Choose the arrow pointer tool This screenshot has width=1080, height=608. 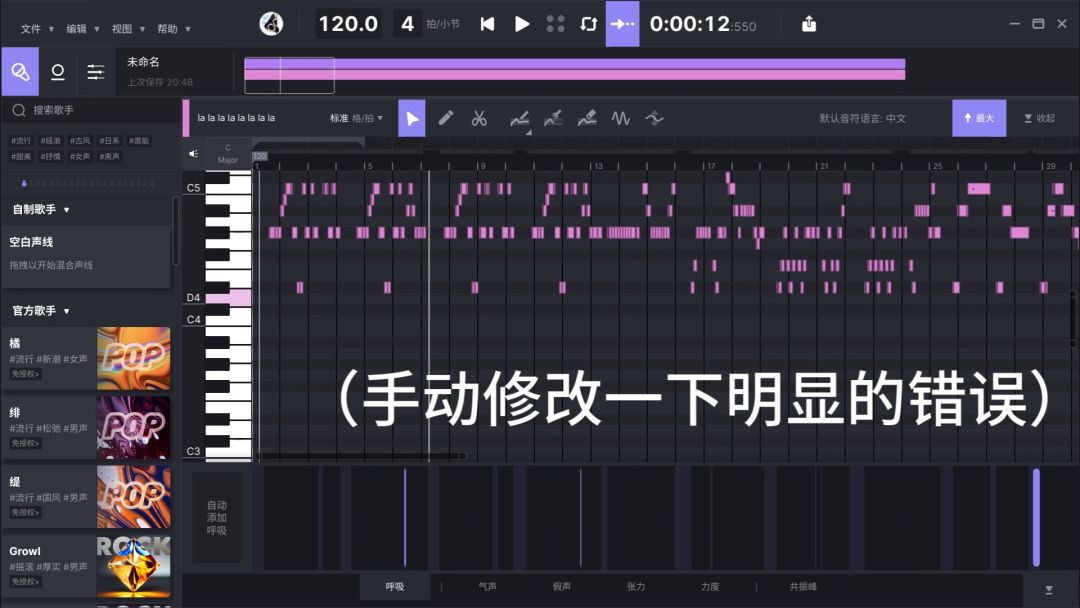(x=412, y=118)
